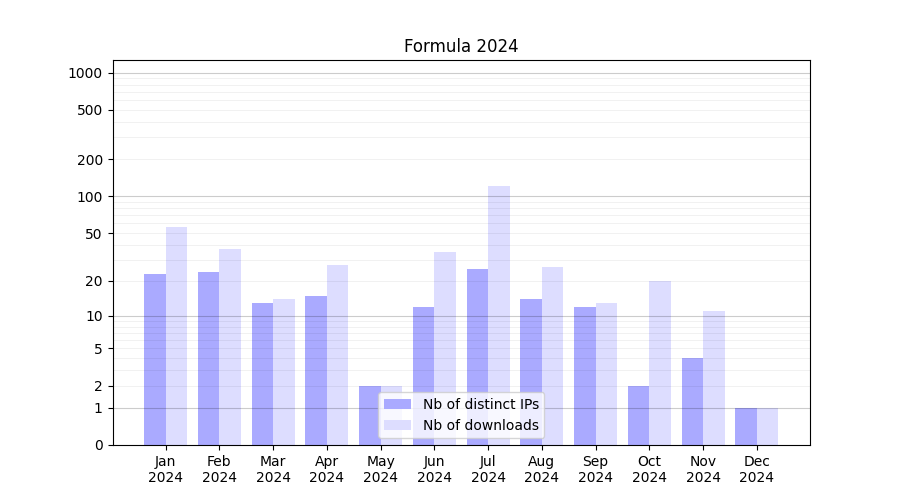The image size is (900, 500).
Task: Click the Sep 2024 x-axis label
Action: point(595,469)
